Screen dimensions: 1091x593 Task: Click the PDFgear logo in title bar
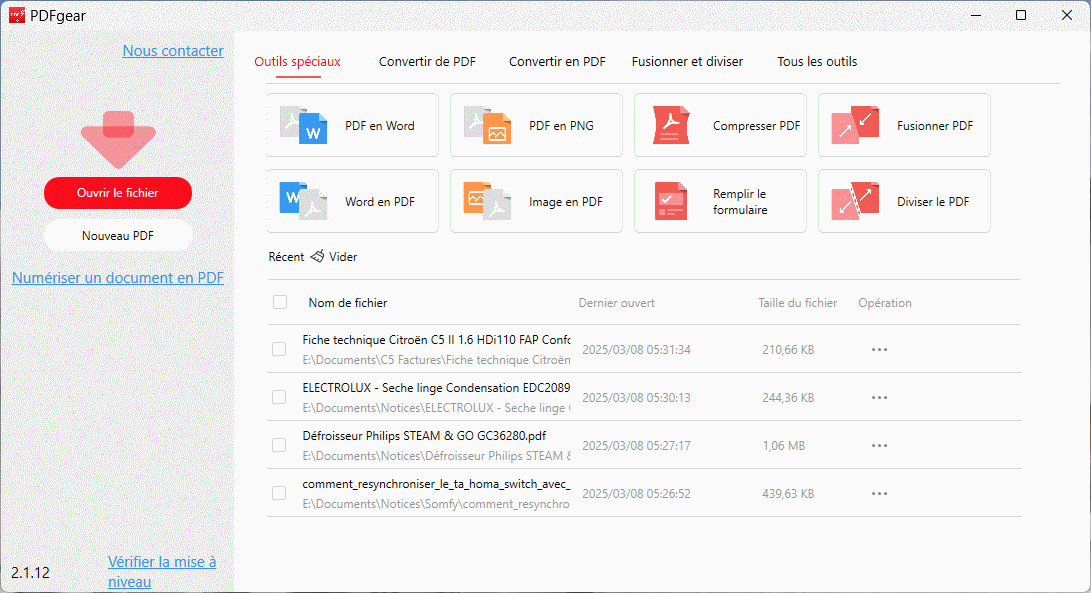pyautogui.click(x=17, y=15)
